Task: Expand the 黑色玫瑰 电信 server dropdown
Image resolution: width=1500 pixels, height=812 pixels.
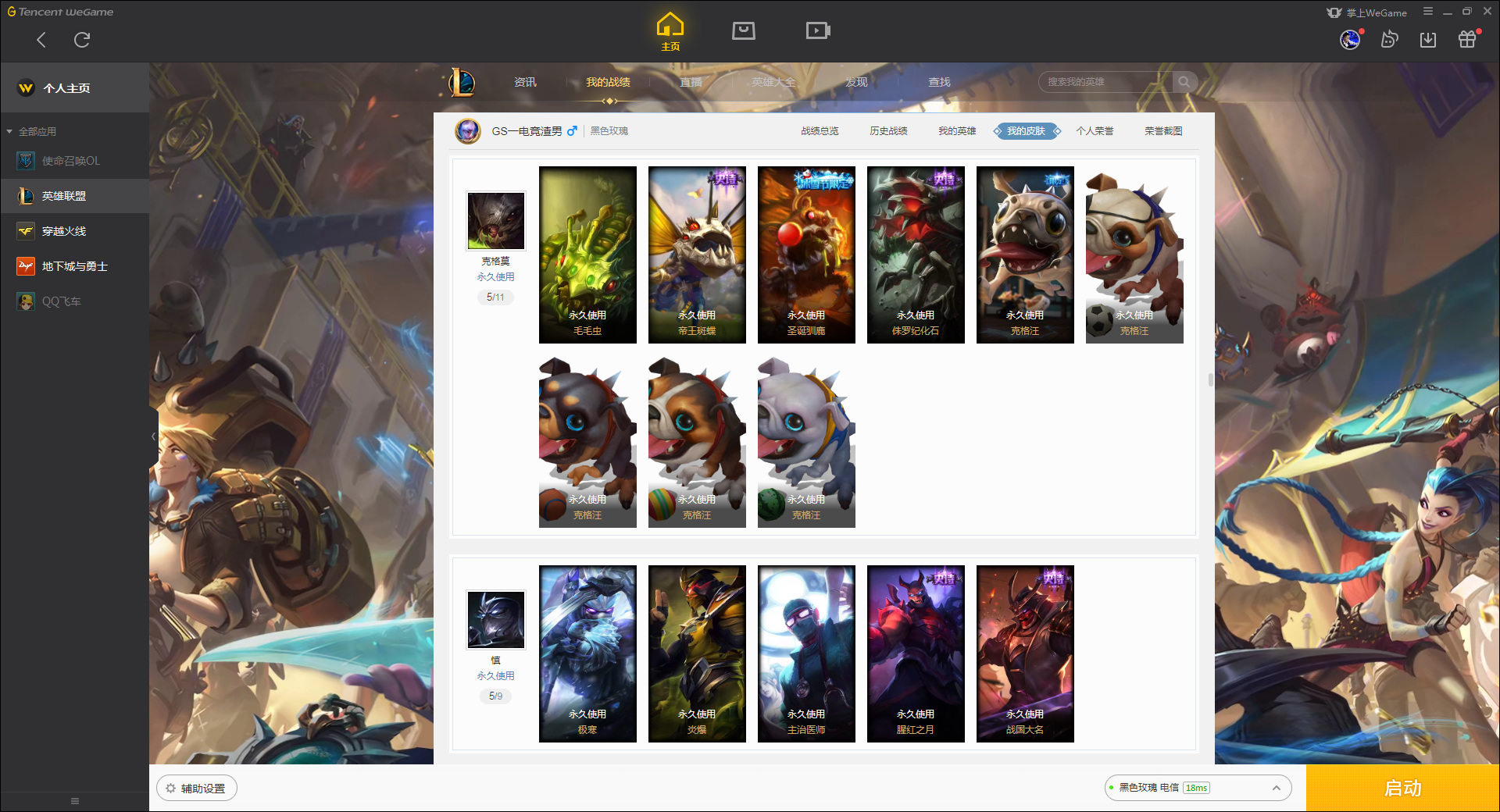Action: (x=1198, y=788)
